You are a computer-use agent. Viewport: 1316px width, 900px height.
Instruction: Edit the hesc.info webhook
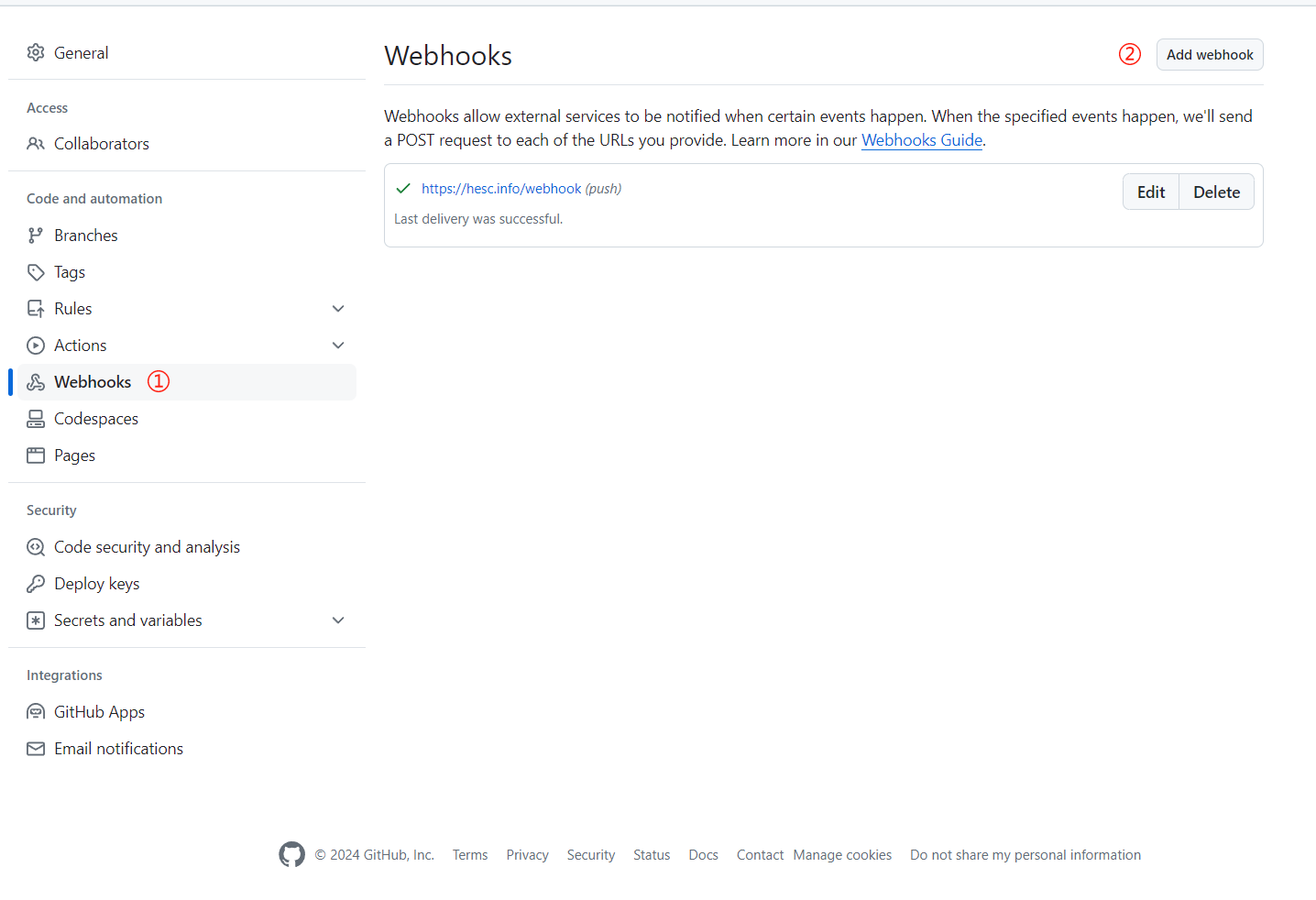1150,192
